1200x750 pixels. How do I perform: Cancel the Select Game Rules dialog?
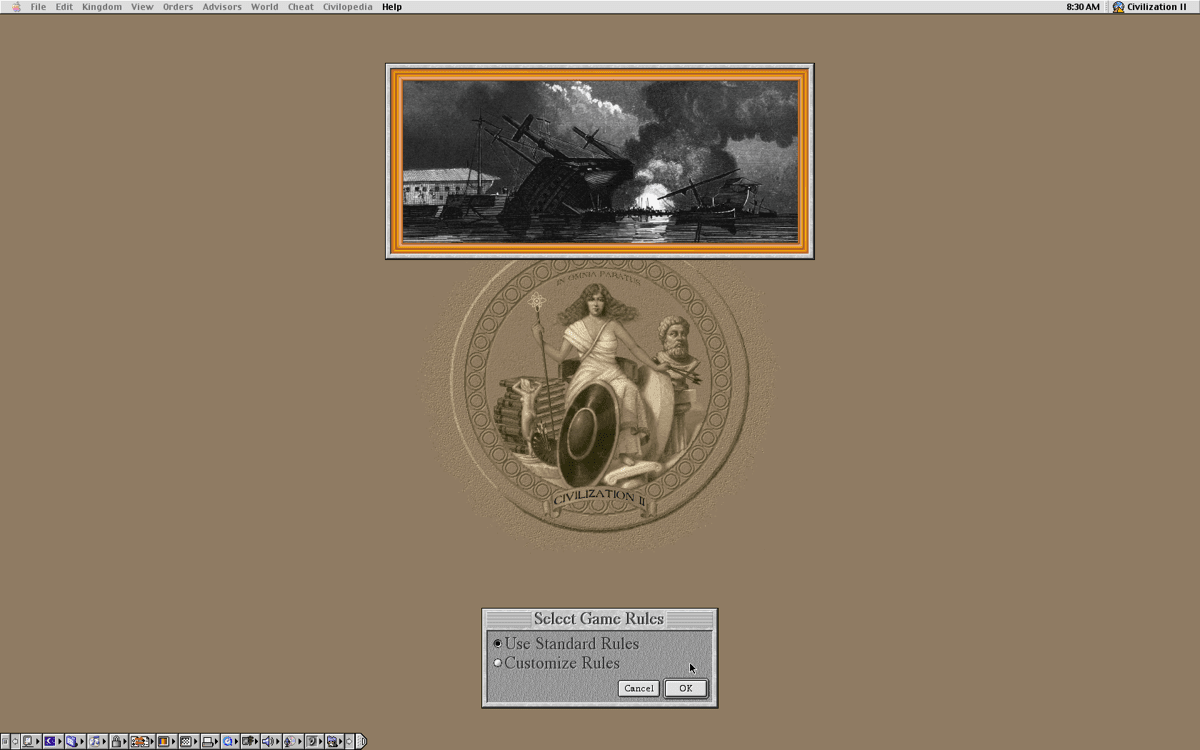(x=638, y=688)
